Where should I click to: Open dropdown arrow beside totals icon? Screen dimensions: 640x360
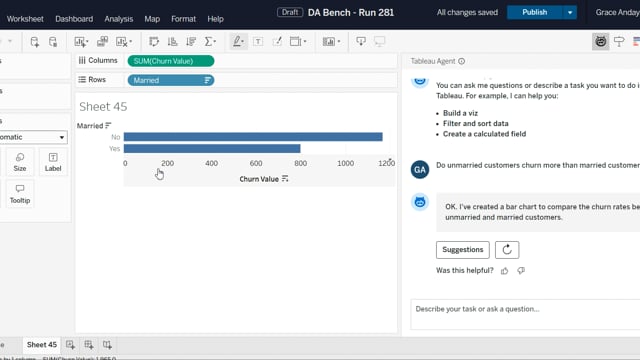click(215, 42)
